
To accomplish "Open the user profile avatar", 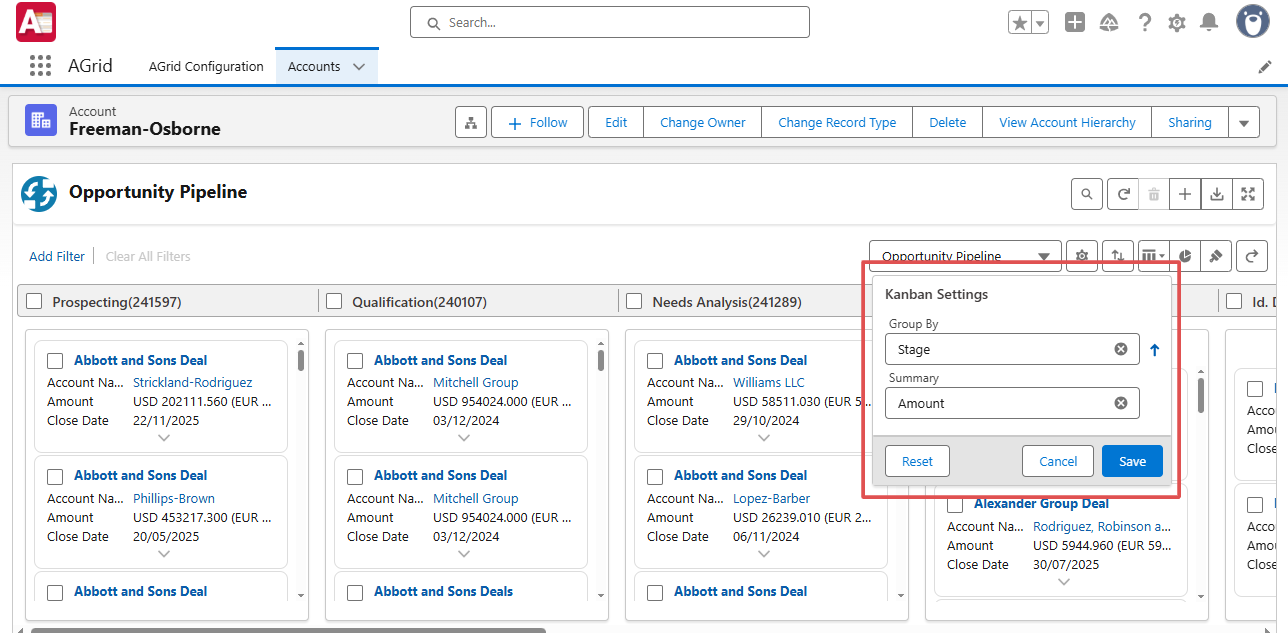I will tap(1253, 21).
